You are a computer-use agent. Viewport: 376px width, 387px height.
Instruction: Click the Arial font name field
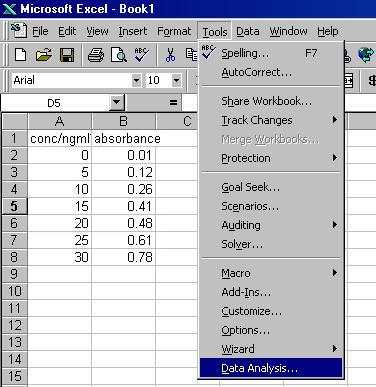71,80
